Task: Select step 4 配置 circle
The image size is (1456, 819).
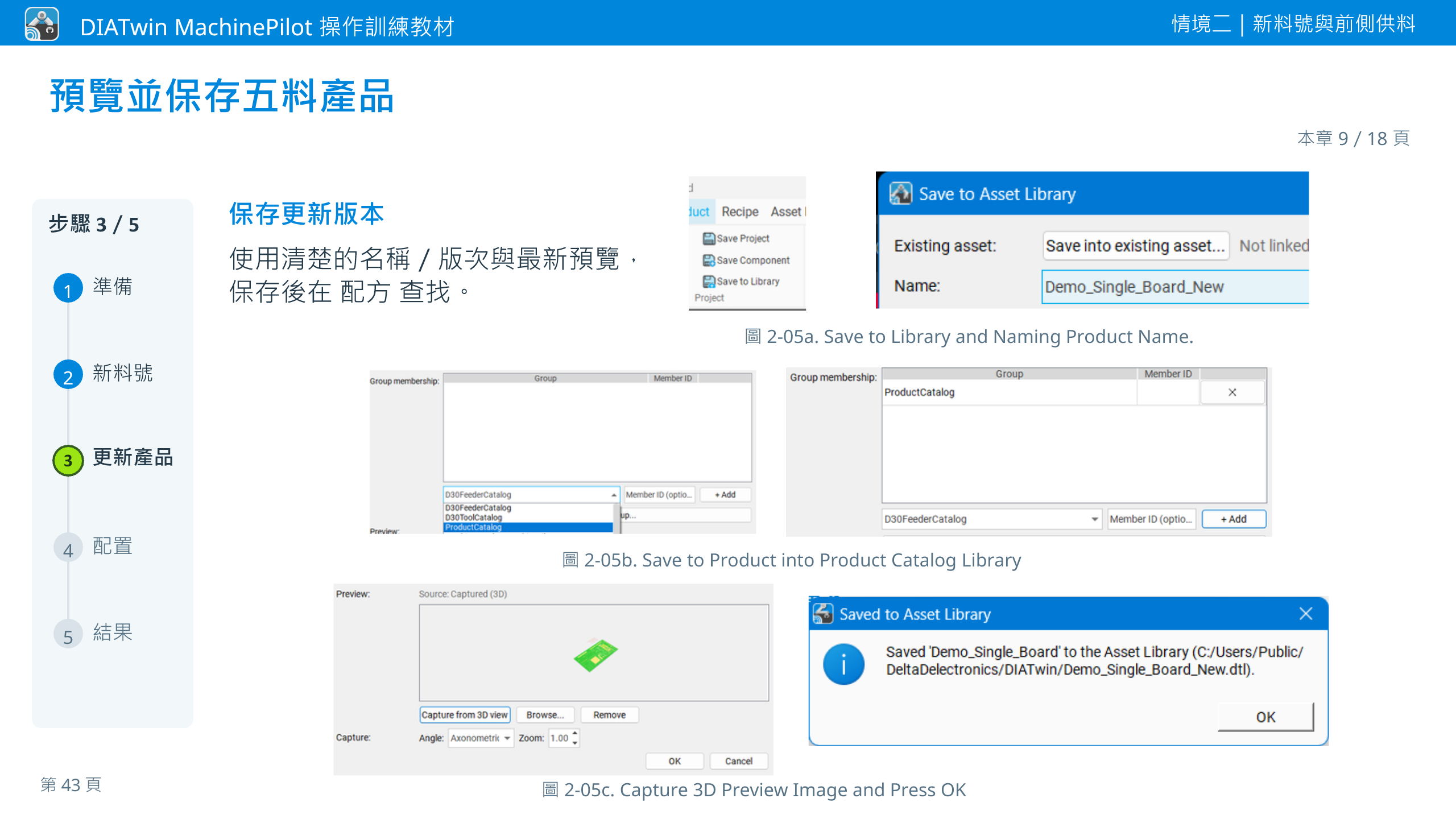Action: (68, 547)
